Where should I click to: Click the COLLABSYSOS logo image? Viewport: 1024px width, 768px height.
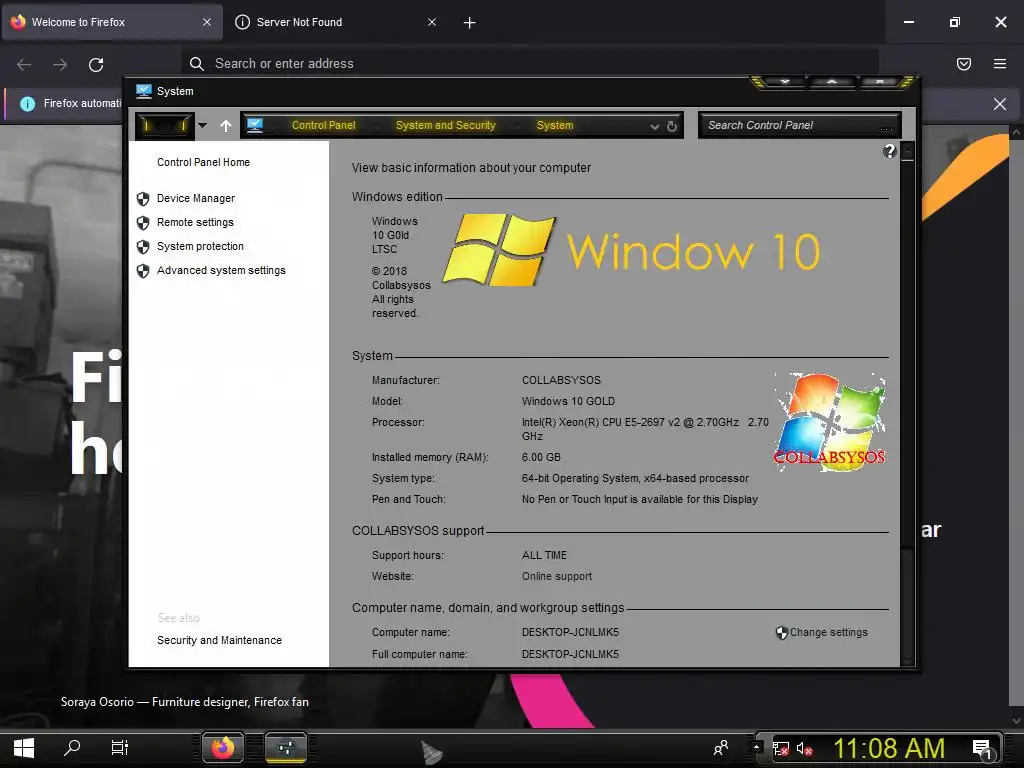click(829, 422)
